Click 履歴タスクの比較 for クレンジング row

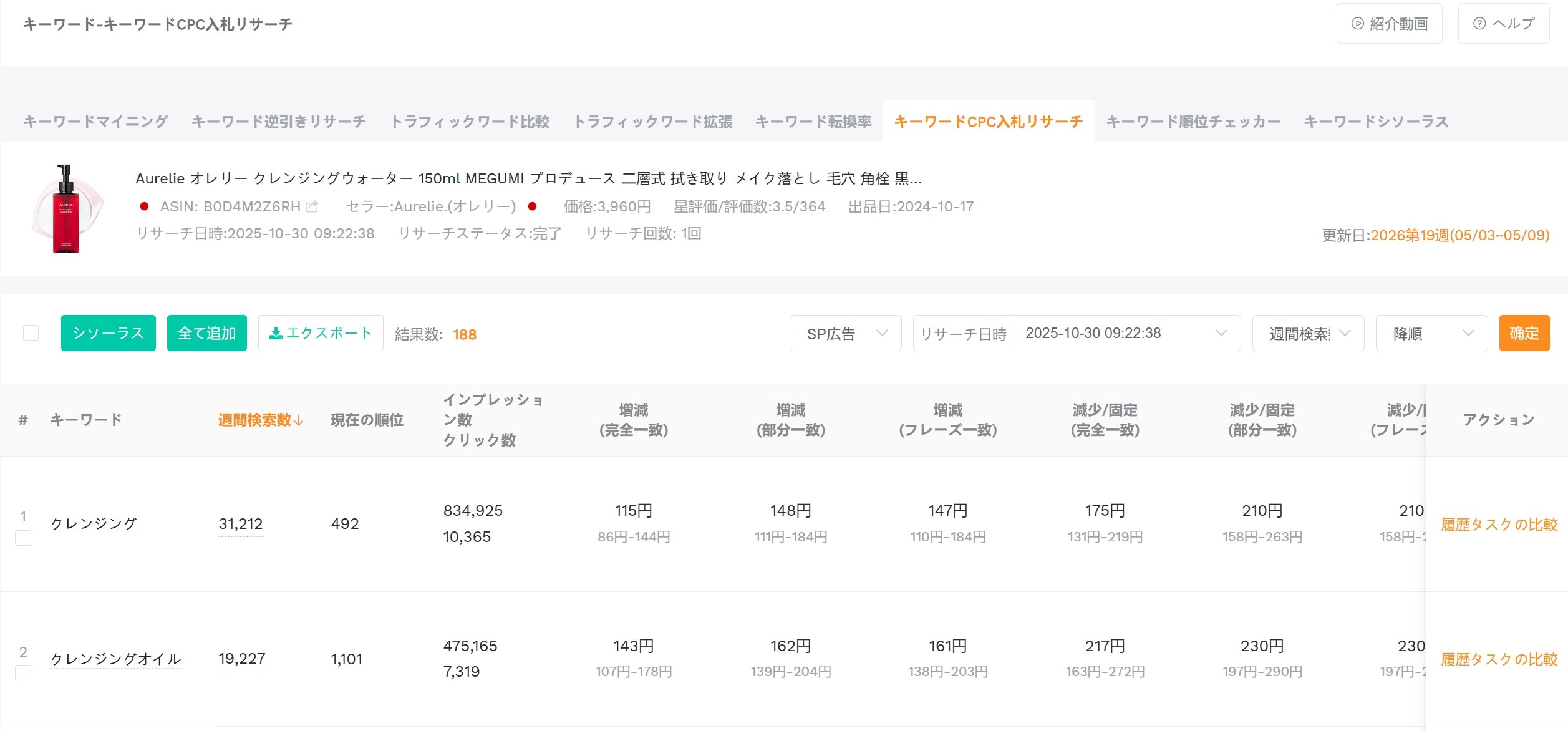[x=1499, y=525]
